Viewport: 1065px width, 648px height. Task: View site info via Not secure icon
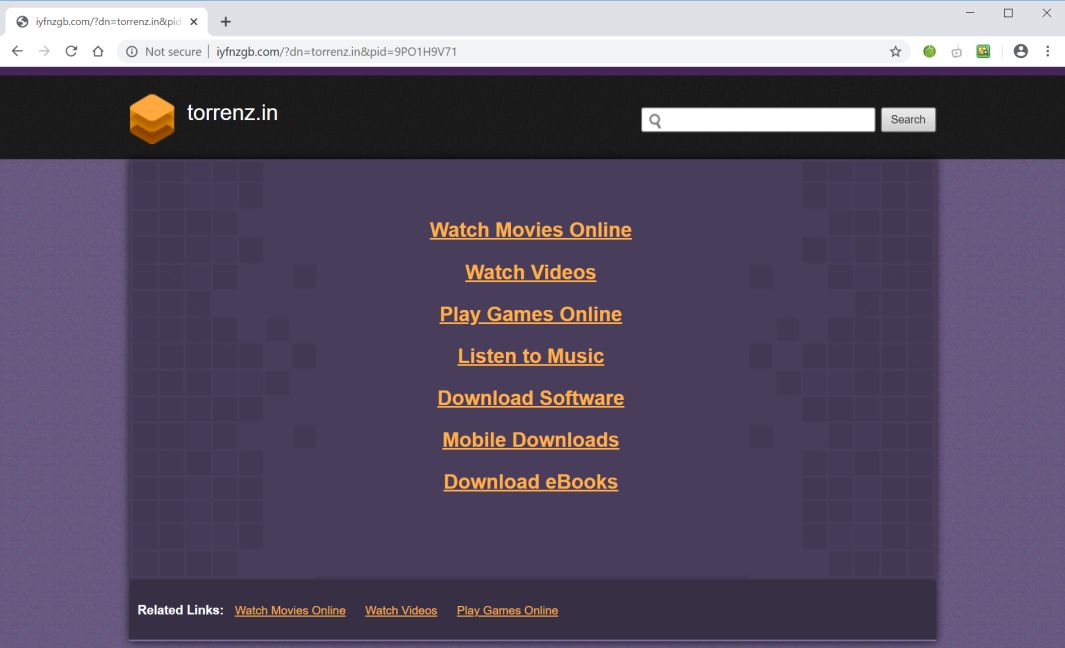132,52
